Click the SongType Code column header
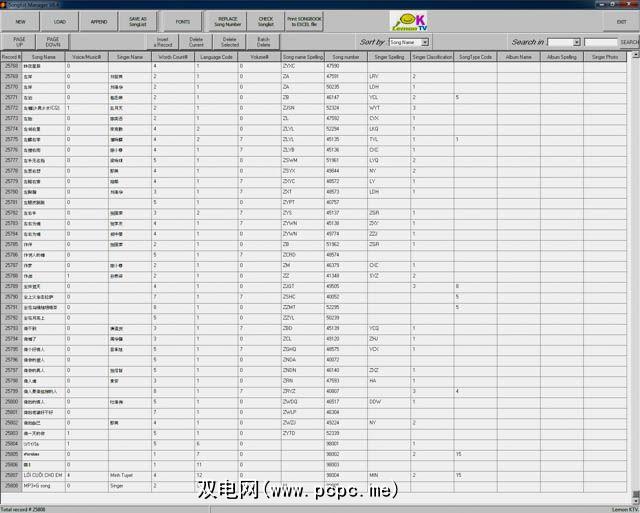 [x=476, y=57]
